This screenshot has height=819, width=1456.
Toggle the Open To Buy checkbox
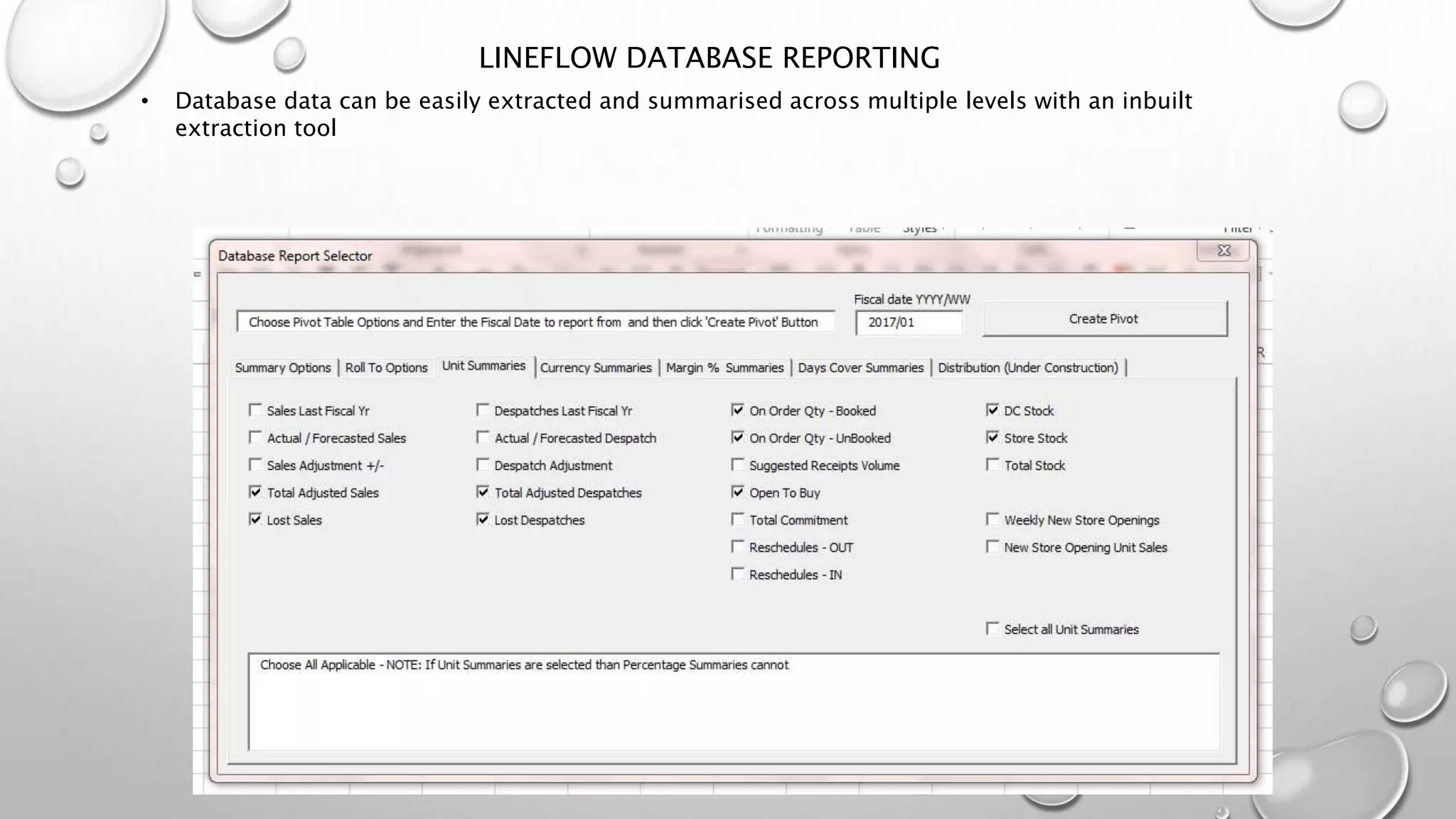click(738, 492)
